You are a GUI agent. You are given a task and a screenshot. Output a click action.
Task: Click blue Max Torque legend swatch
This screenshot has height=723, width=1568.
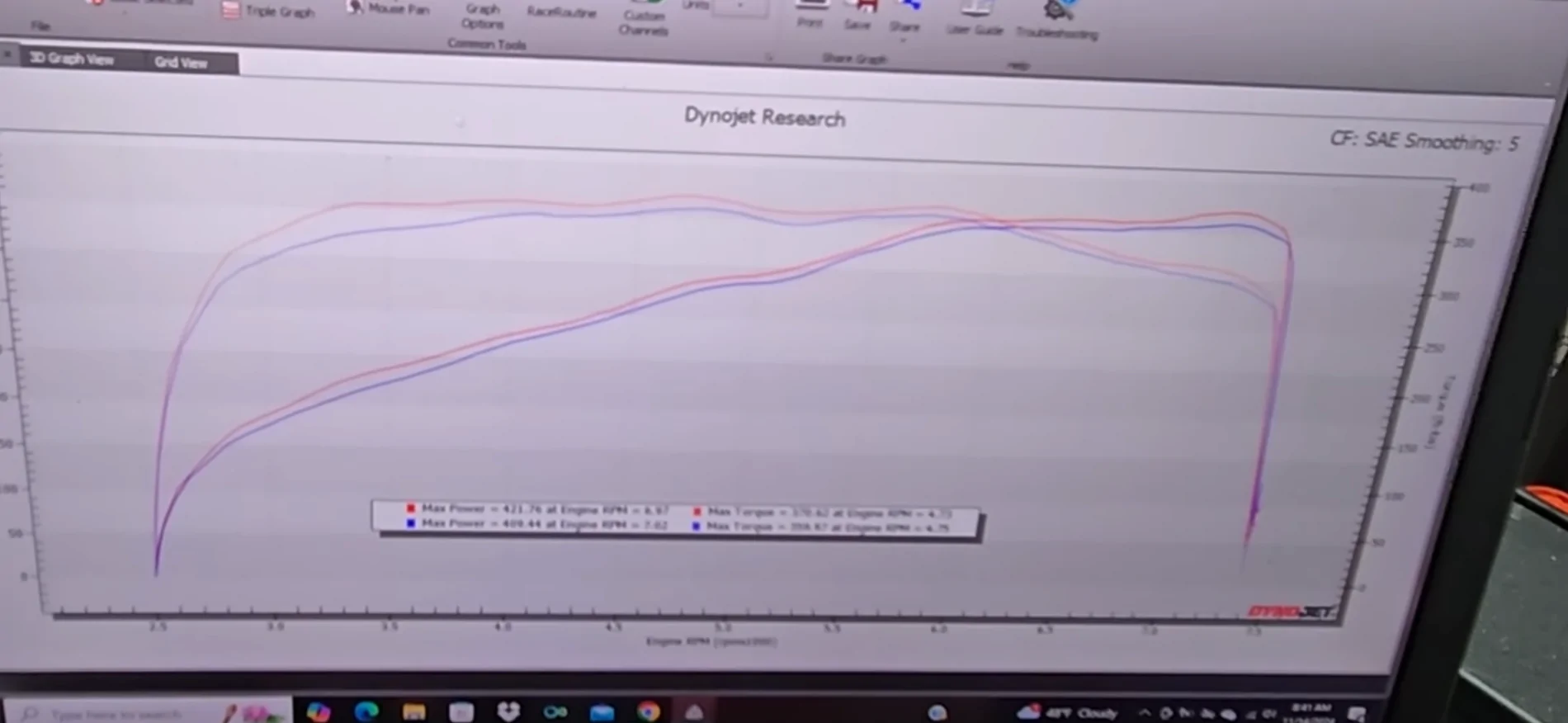click(697, 526)
